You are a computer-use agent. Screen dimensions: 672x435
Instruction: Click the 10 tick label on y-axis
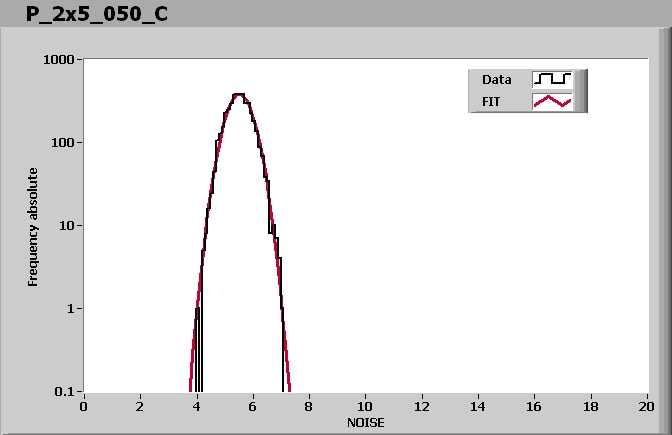[69, 226]
